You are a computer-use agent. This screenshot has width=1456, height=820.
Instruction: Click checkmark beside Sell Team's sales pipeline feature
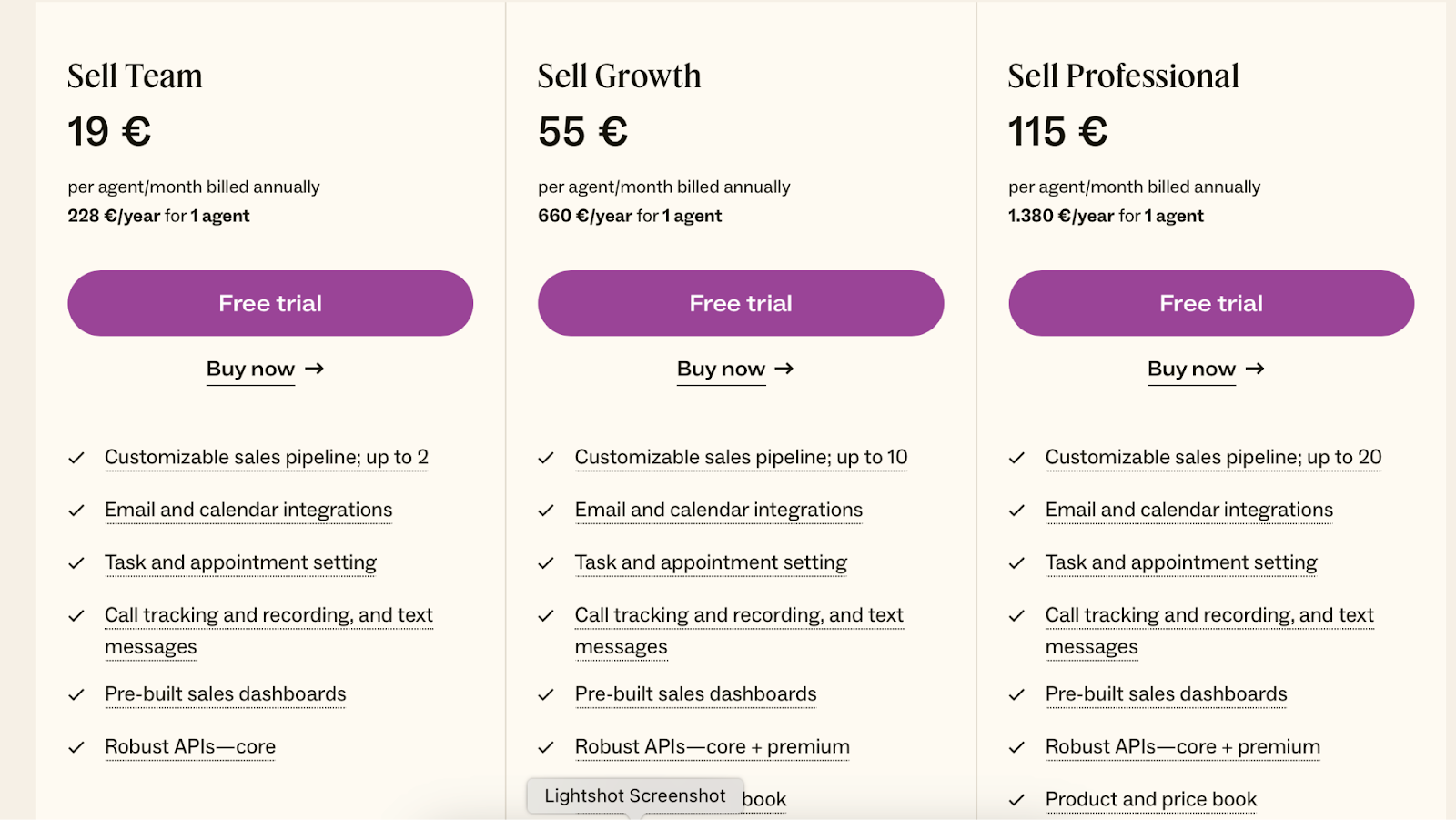77,458
